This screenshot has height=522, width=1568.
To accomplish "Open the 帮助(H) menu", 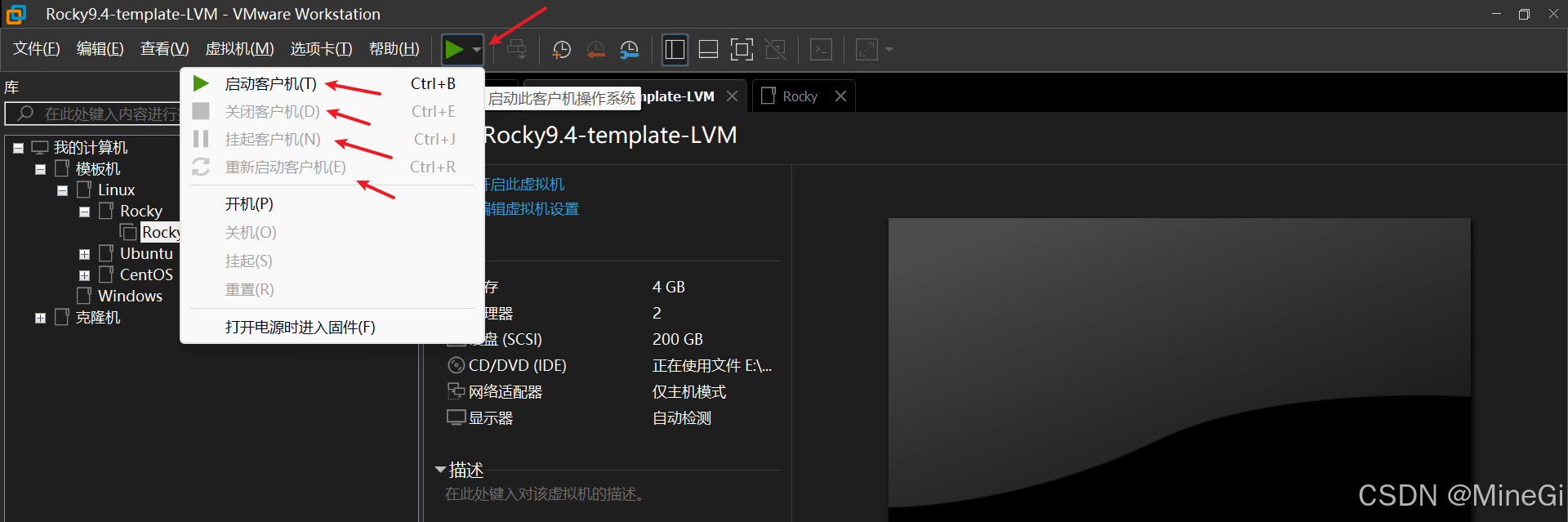I will click(x=394, y=49).
